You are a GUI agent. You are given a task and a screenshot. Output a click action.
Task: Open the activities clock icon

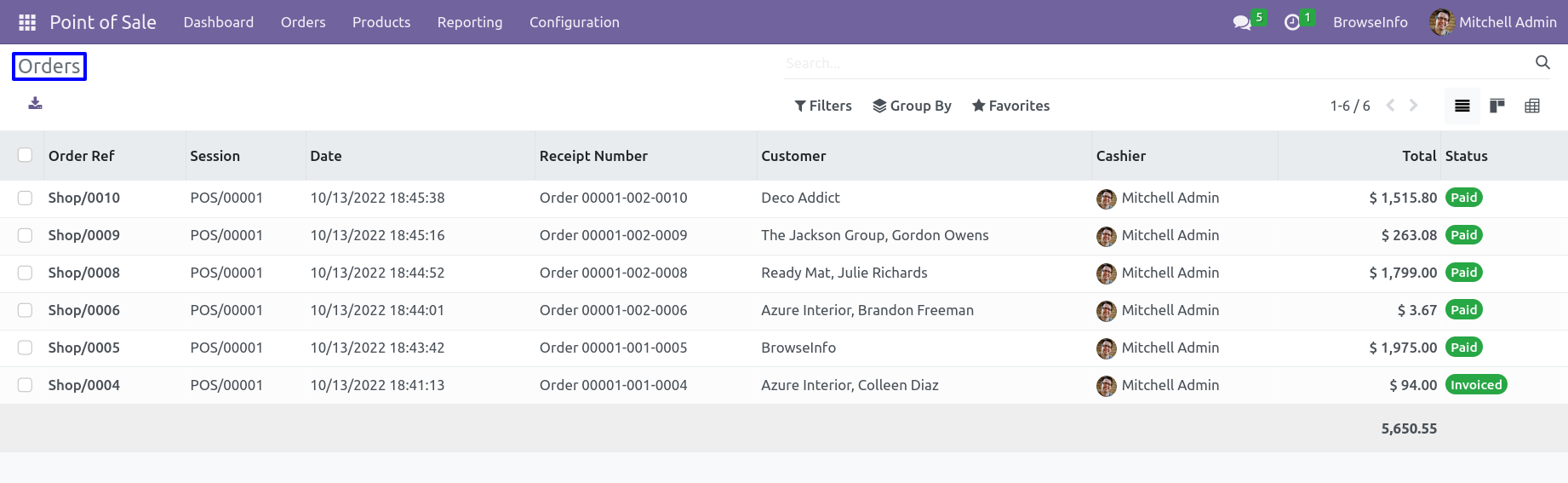point(1292,22)
